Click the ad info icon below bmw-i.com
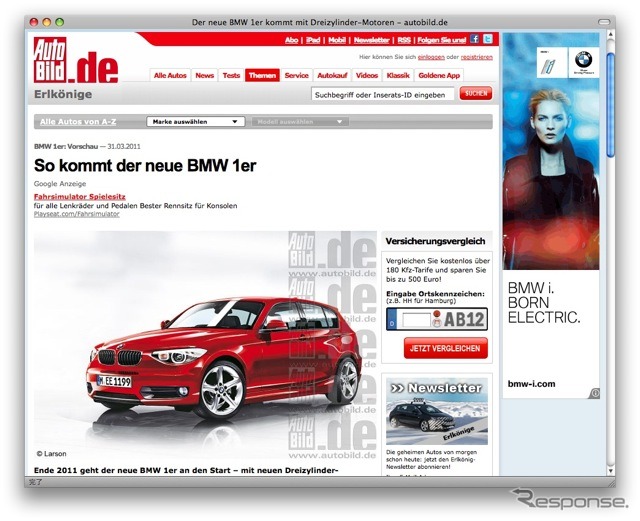Screen dimensions: 640x521 pos(594,393)
